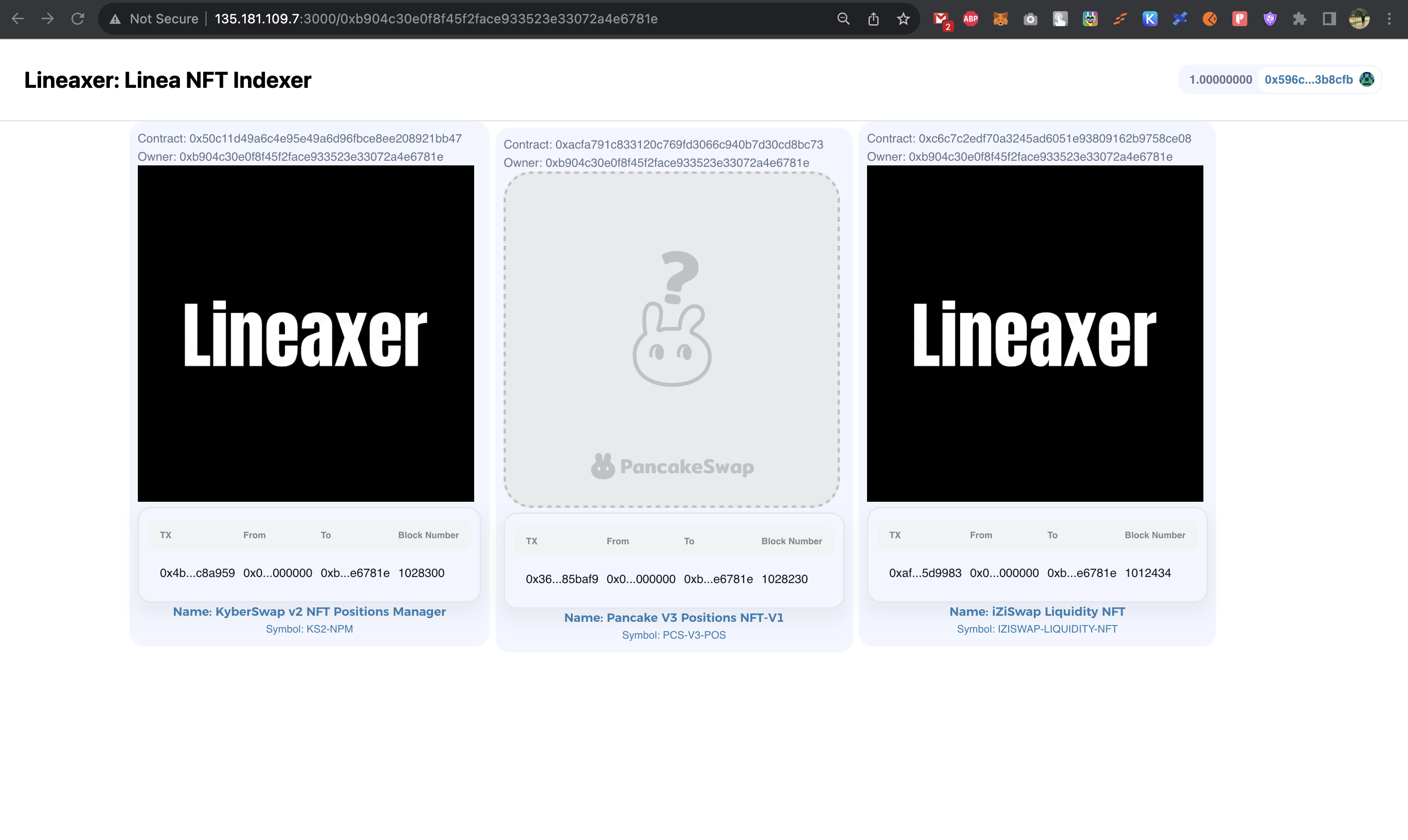Click the From header in iZiSwap table
The image size is (1408, 840).
tap(981, 535)
